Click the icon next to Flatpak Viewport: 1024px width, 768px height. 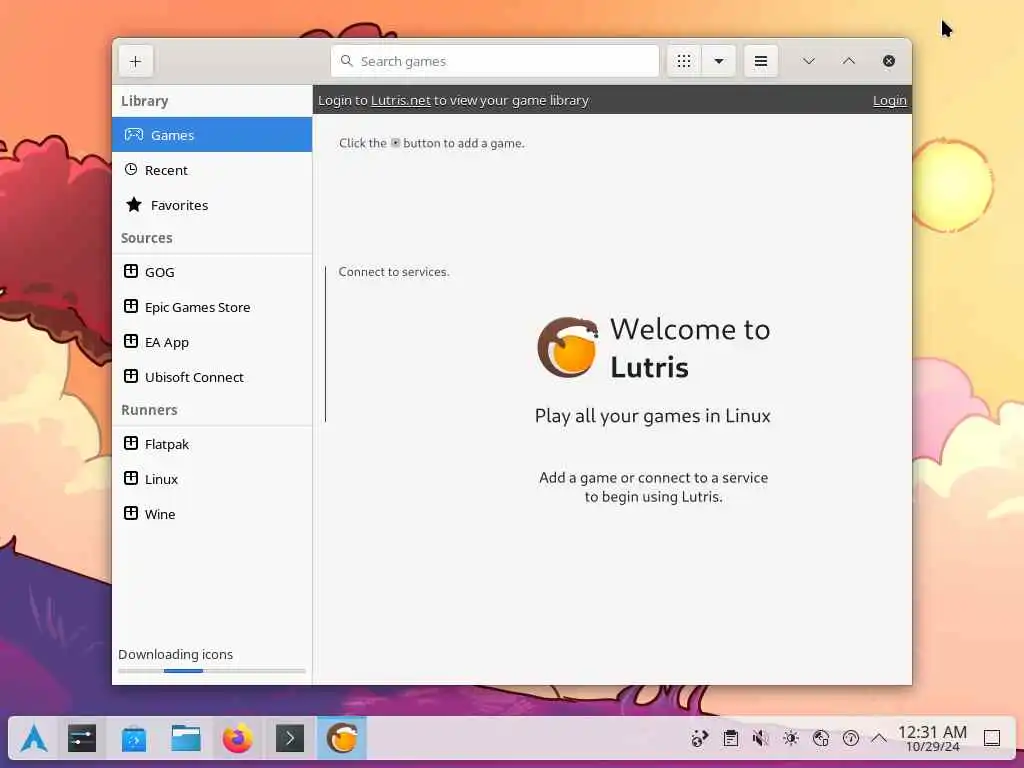click(x=131, y=443)
